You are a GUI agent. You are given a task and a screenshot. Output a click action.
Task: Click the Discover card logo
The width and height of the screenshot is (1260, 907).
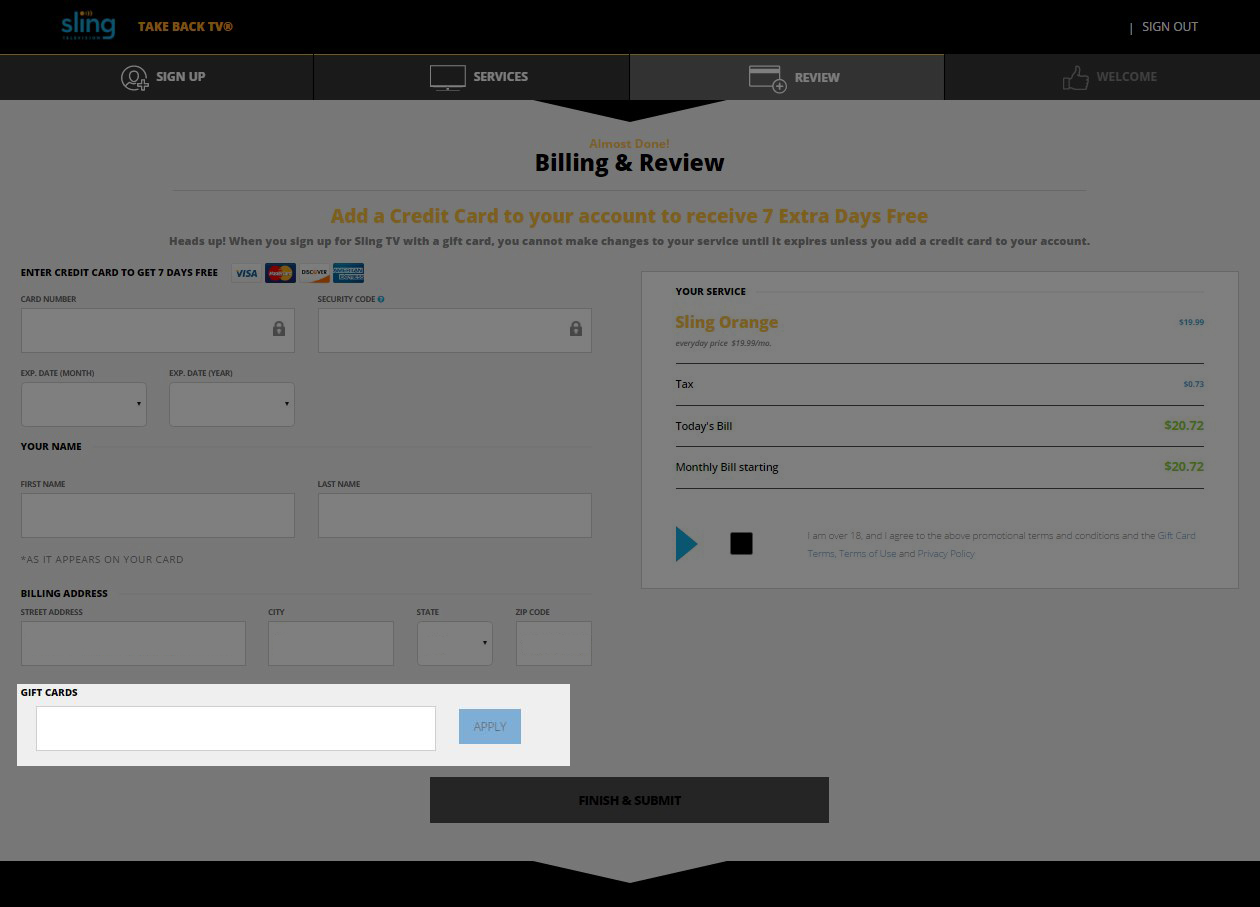tap(314, 273)
